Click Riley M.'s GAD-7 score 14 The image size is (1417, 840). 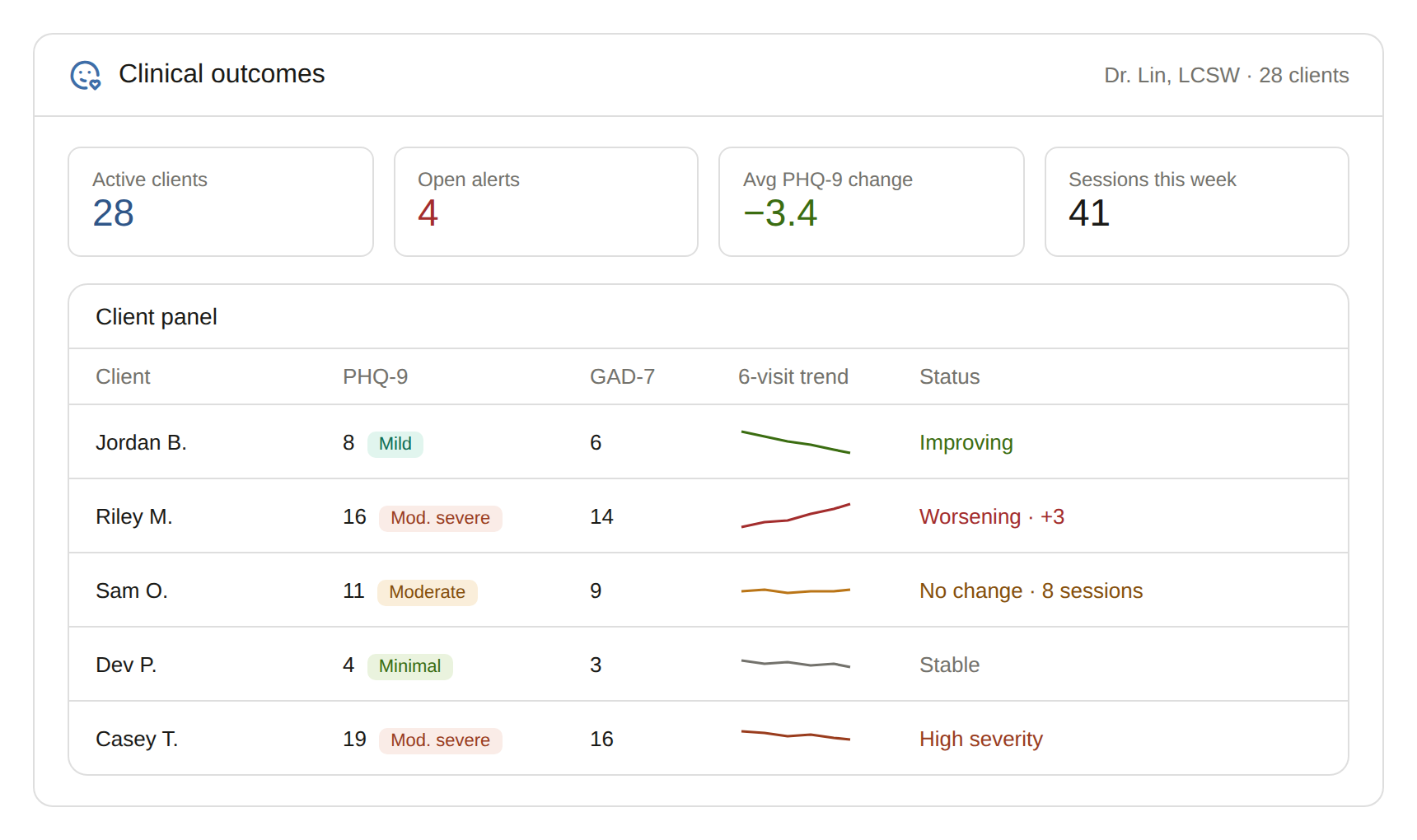(x=601, y=516)
